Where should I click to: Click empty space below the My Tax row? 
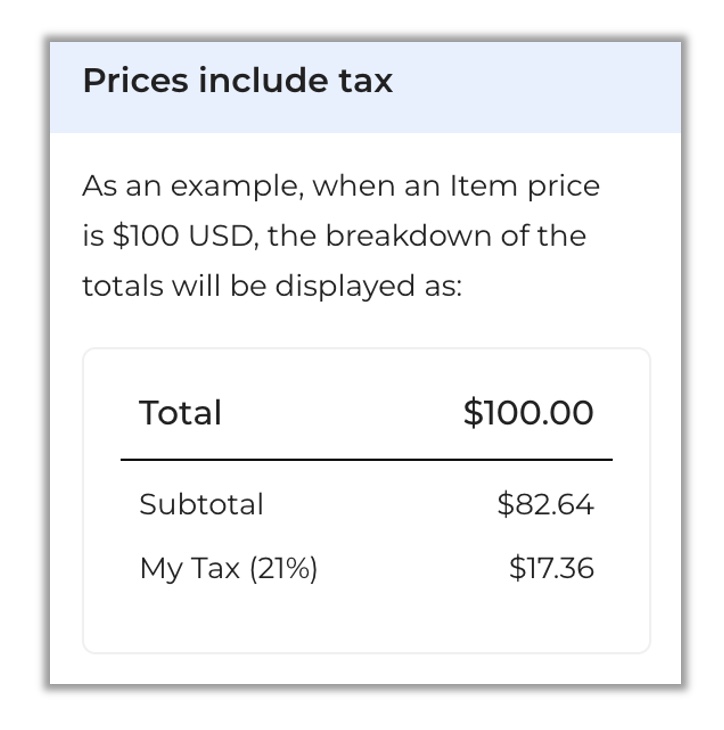(366, 619)
